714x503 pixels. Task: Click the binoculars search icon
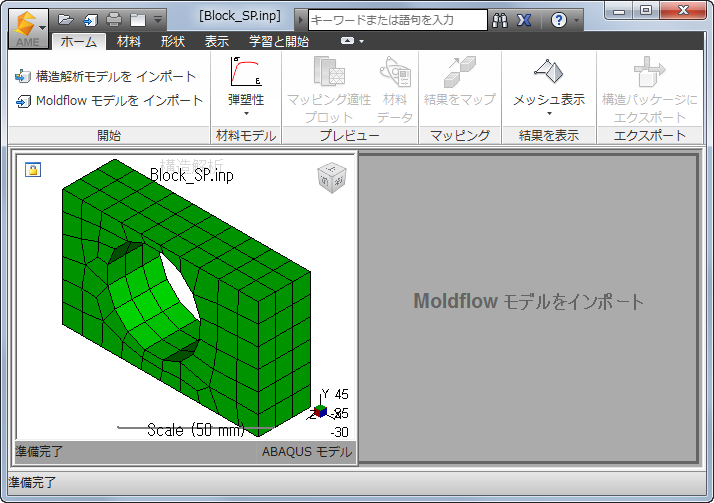click(500, 20)
